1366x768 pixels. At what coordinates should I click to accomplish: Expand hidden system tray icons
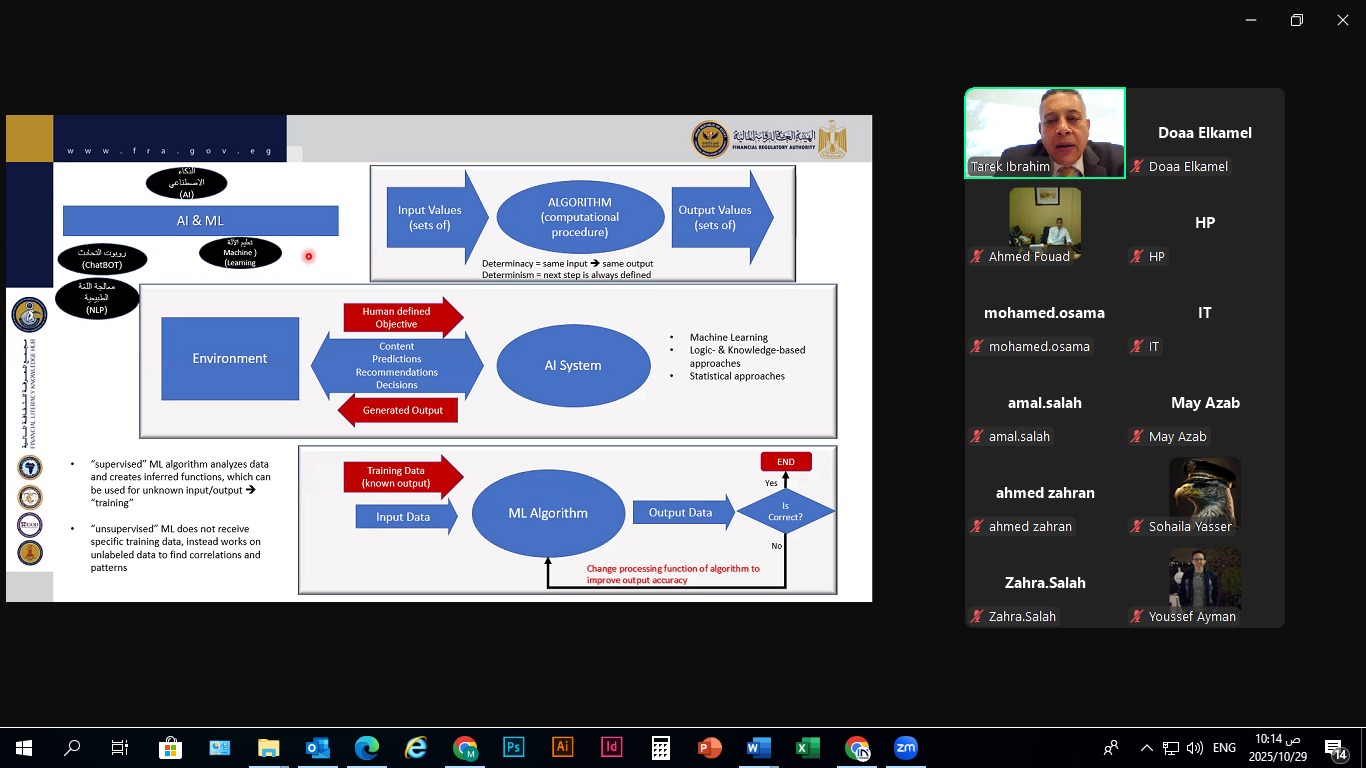coord(1147,748)
